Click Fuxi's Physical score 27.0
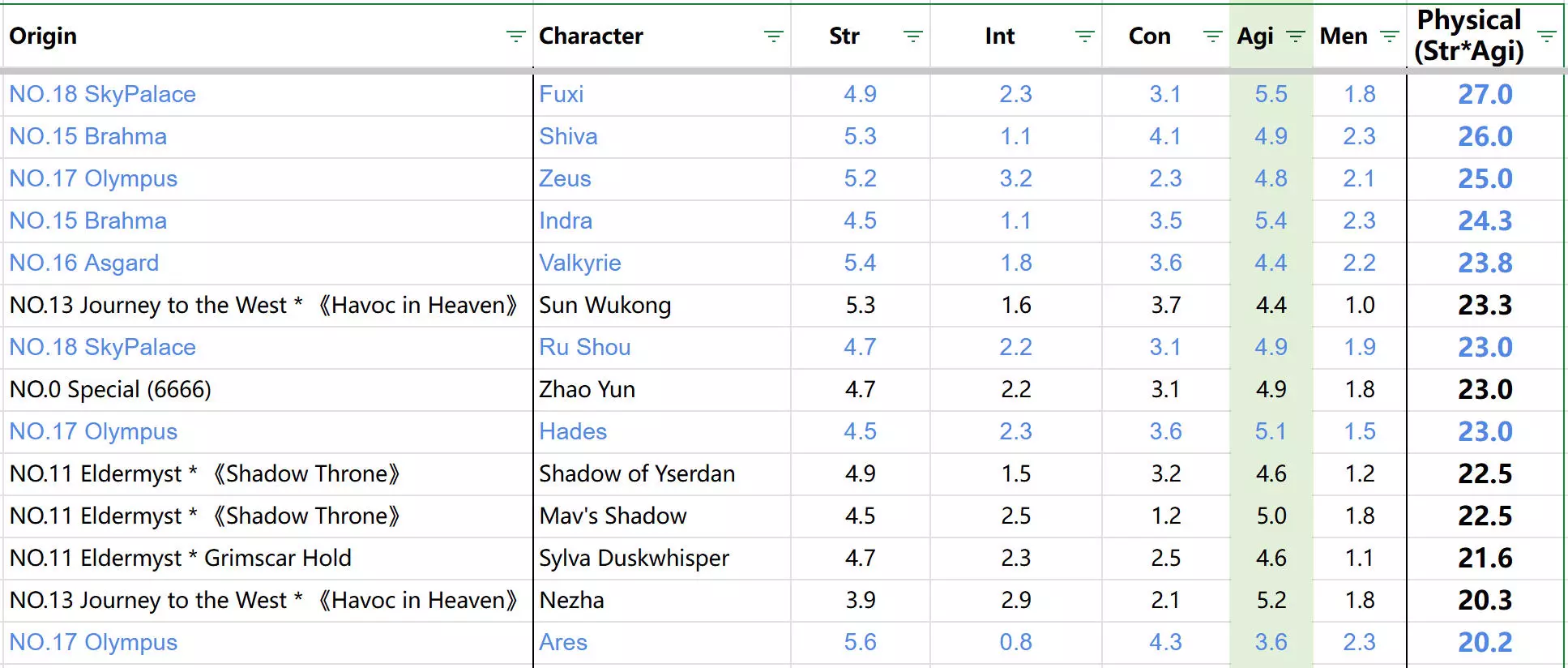Image resolution: width=1568 pixels, height=668 pixels. pos(1485,94)
